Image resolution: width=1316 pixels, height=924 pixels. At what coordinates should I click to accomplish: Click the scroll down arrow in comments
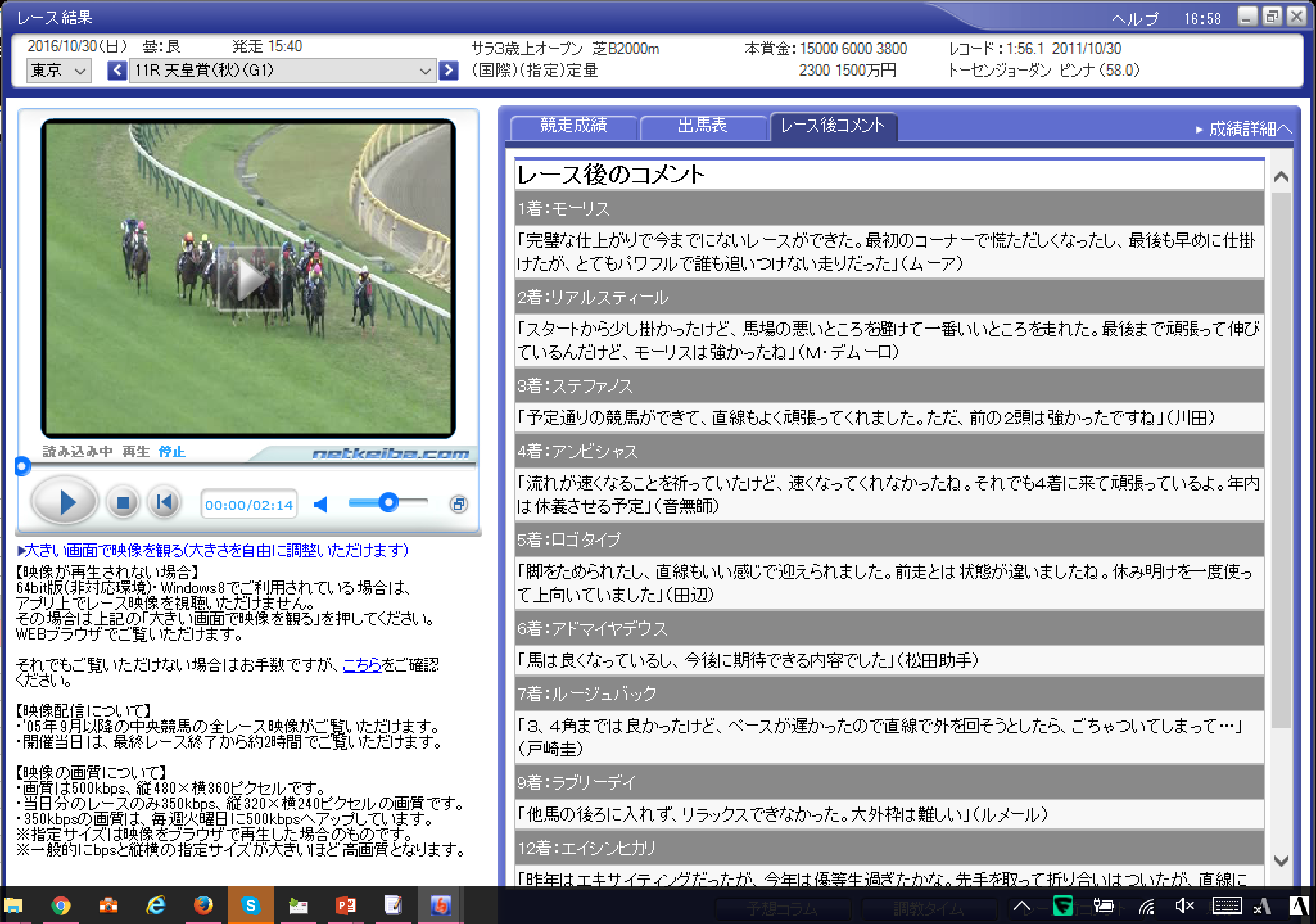[x=1281, y=861]
